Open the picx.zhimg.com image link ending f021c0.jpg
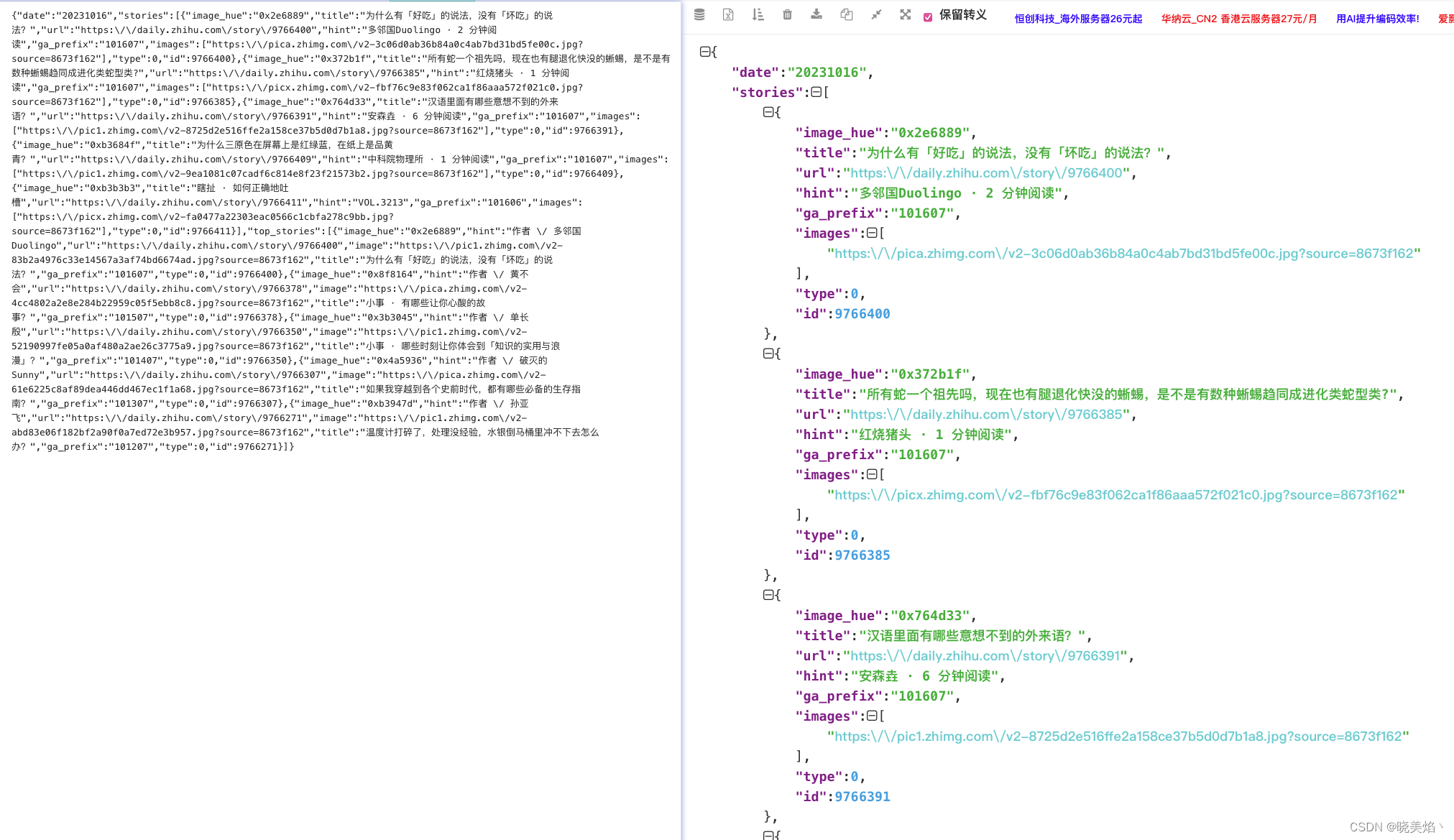The height and width of the screenshot is (840, 1454). tap(1116, 495)
